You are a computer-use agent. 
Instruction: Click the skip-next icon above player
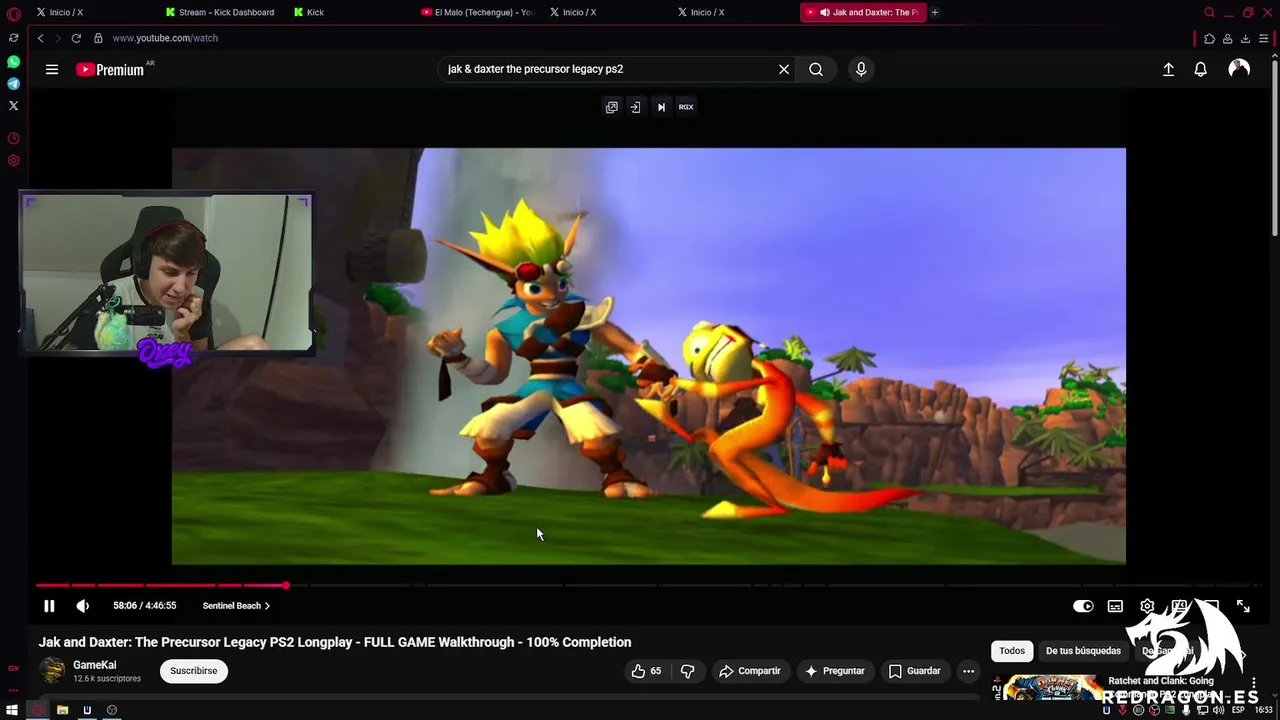pos(661,107)
